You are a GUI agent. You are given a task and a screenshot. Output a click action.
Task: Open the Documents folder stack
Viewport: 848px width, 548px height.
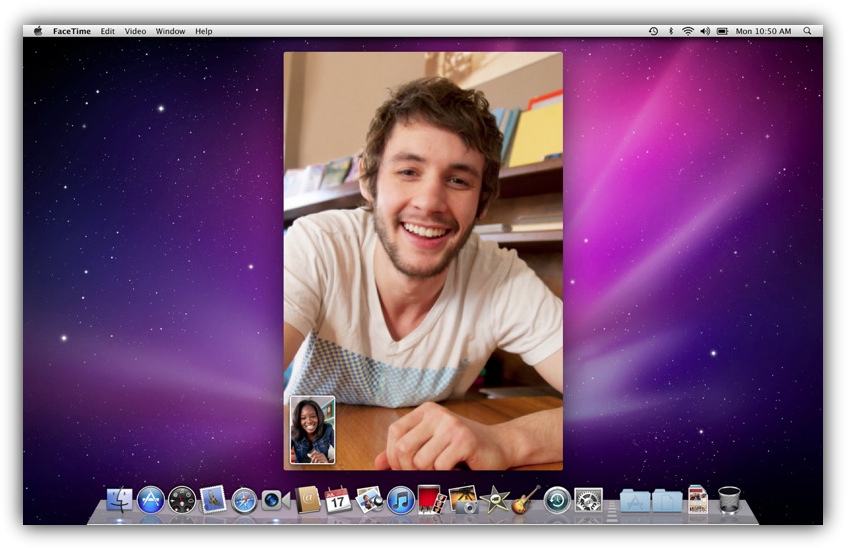[x=667, y=500]
